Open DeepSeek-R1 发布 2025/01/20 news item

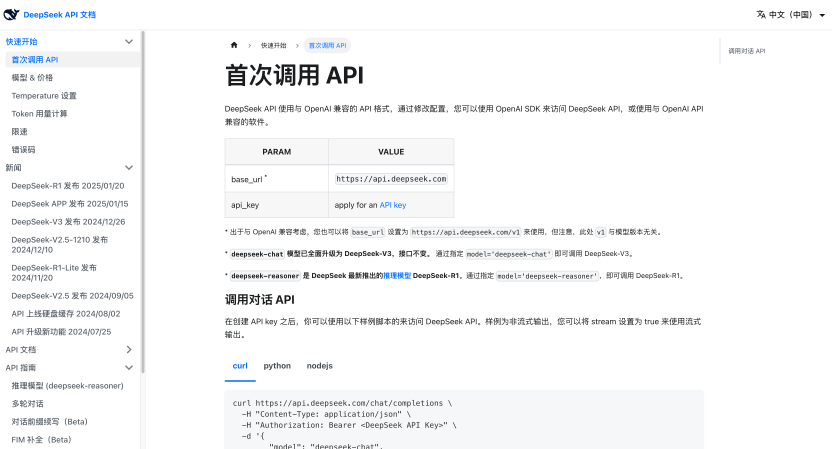point(67,186)
